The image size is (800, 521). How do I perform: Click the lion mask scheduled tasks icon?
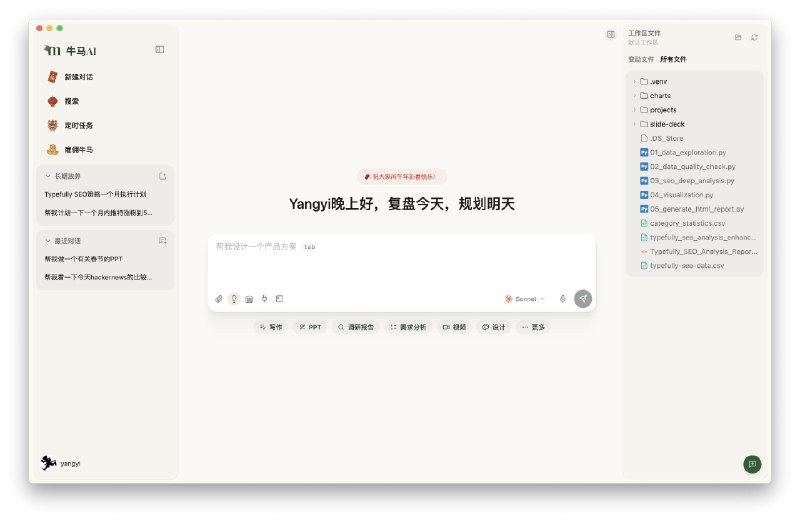coord(52,125)
